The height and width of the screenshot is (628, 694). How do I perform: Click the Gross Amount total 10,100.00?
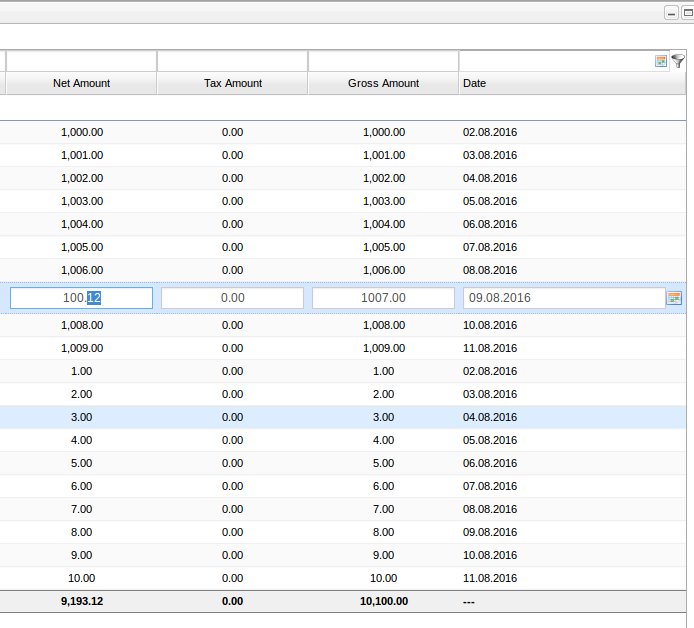(384, 601)
